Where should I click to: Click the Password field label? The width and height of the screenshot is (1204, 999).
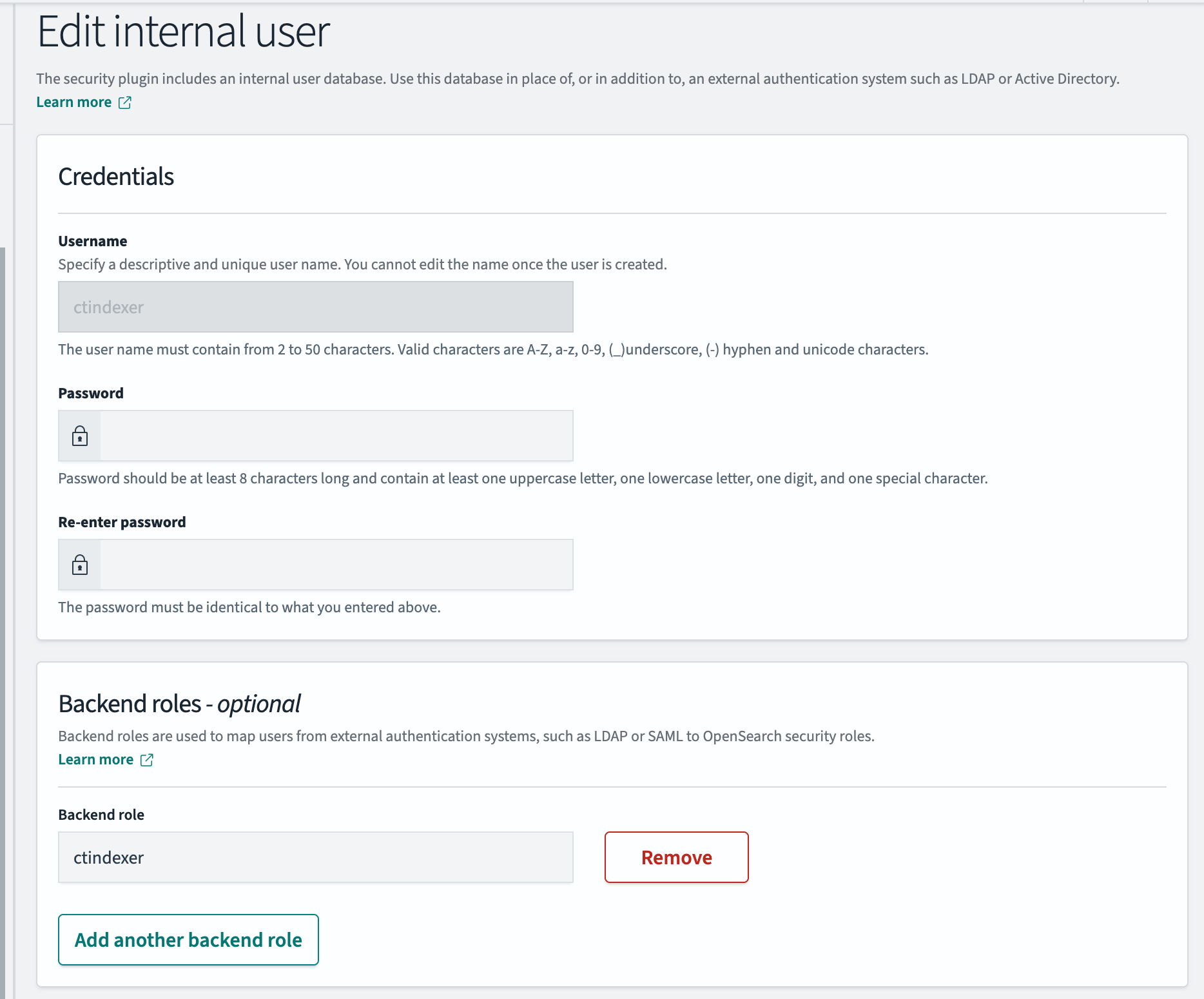91,394
